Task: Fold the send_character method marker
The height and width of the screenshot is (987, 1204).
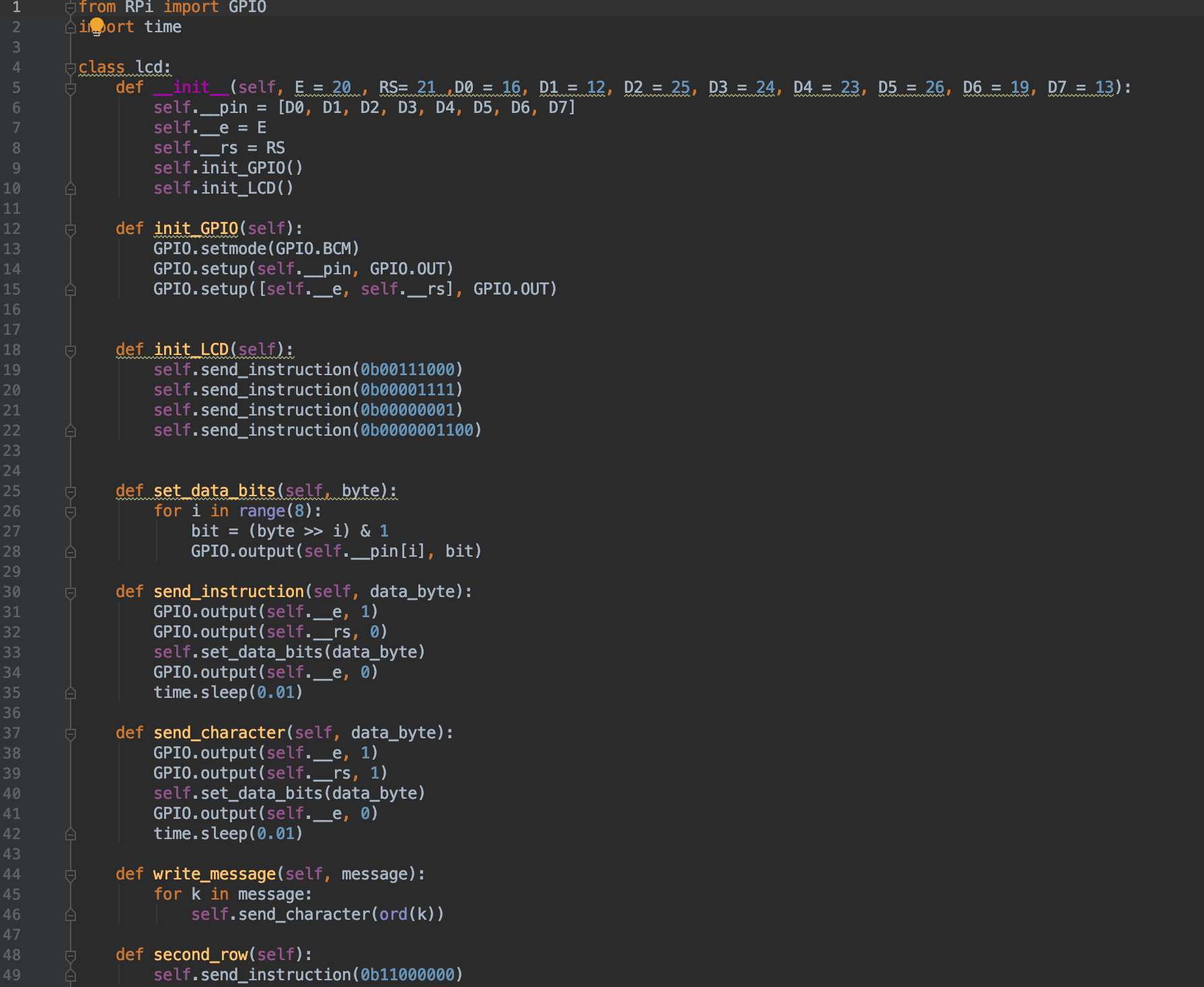Action: (70, 734)
